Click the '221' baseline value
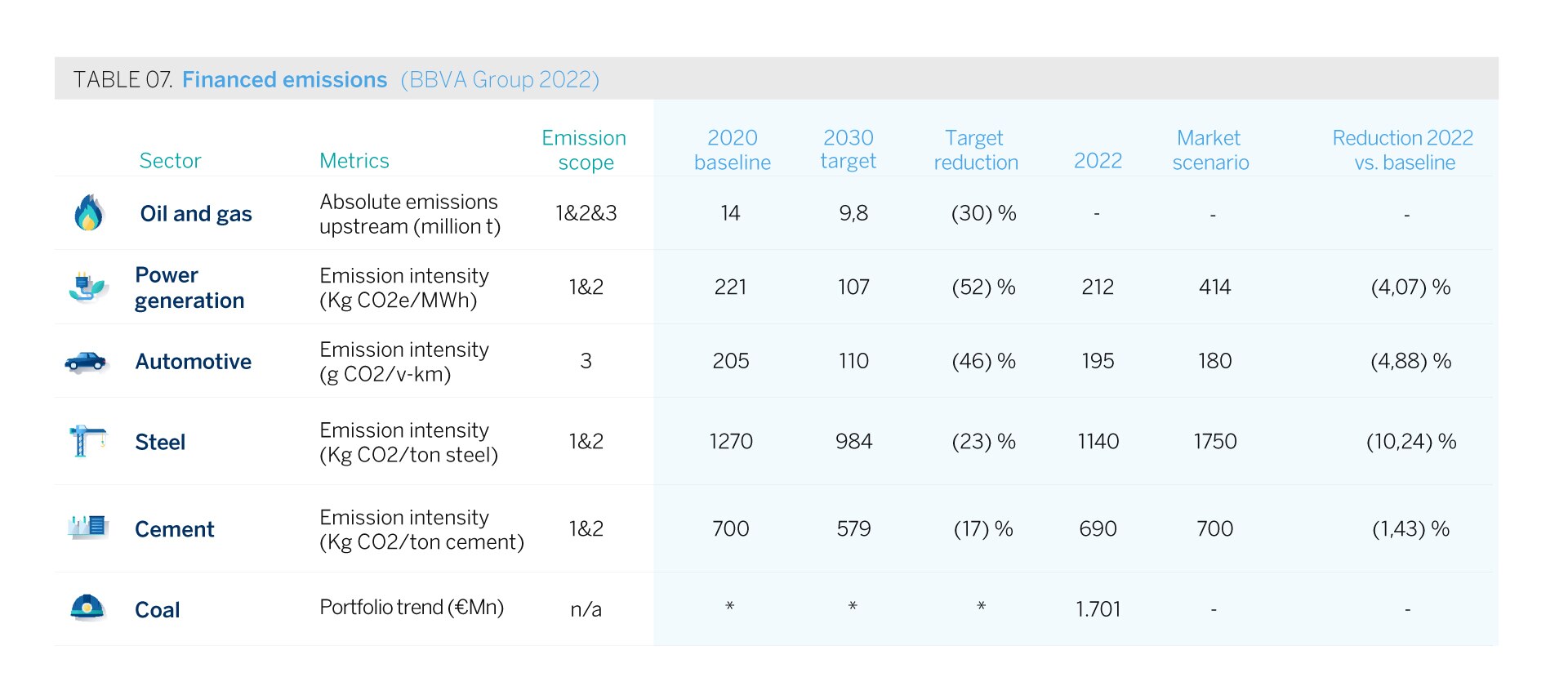Screen dimensions: 1568x695 click(730, 287)
